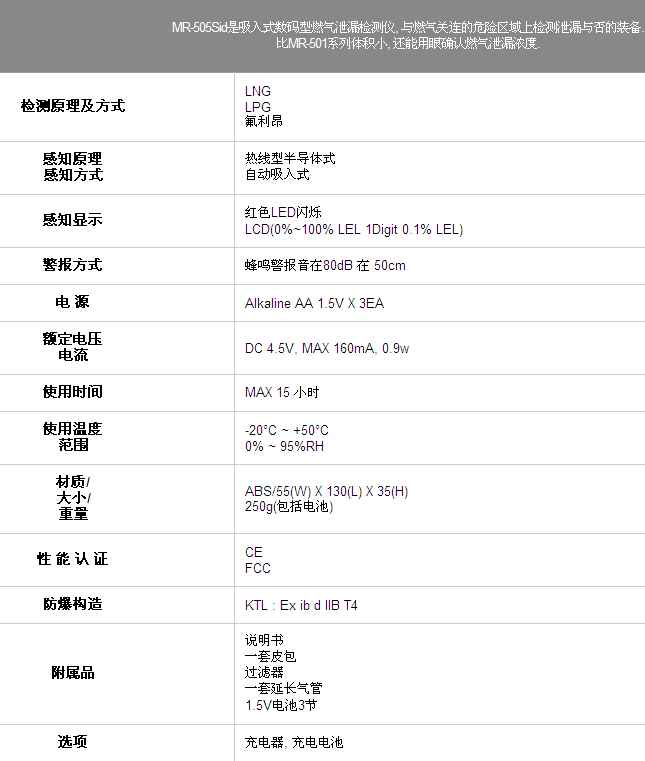Select the label 防爆构造
Image resolution: width=645 pixels, height=761 pixels.
click(73, 604)
